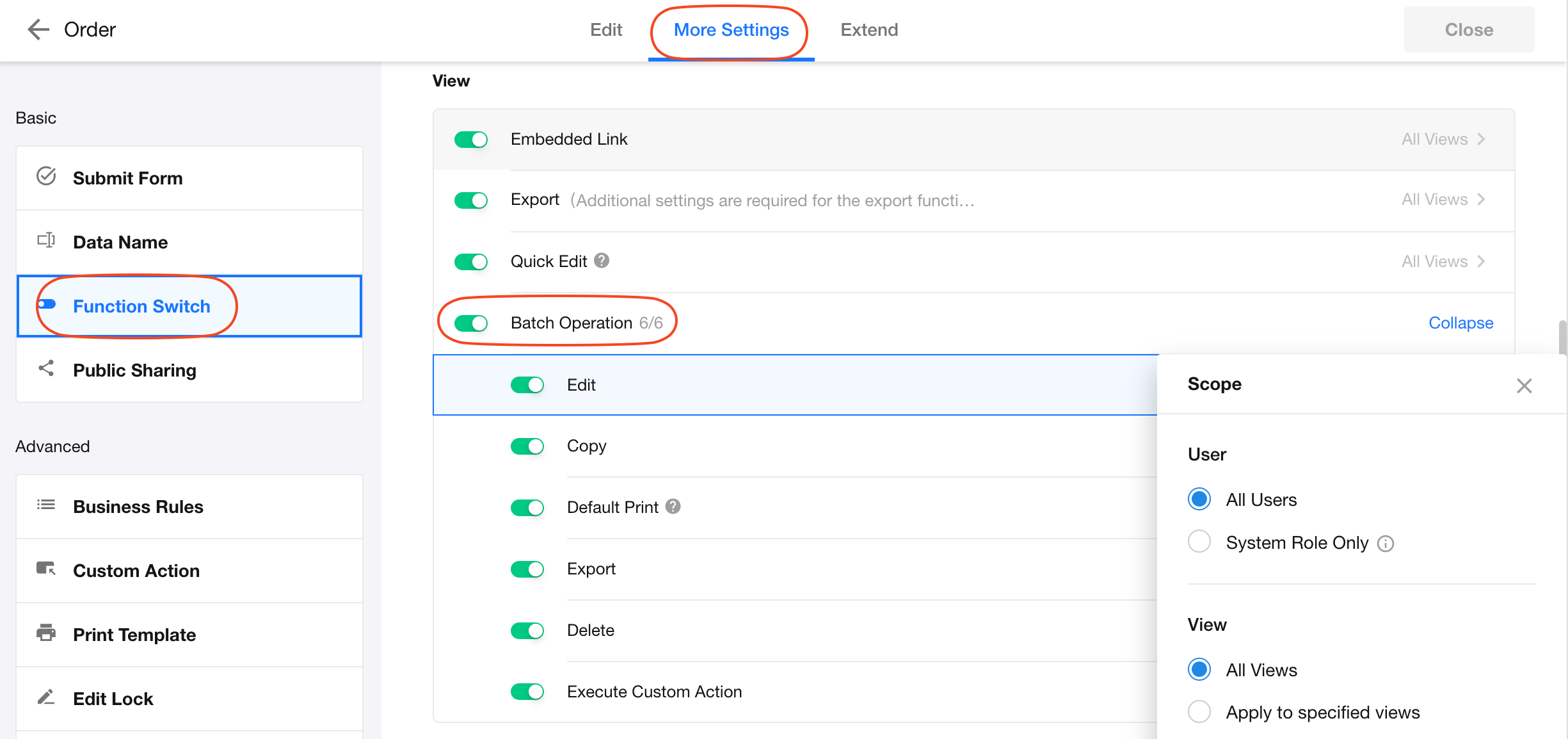
Task: Toggle the Embedded Link switch off
Action: click(x=471, y=140)
